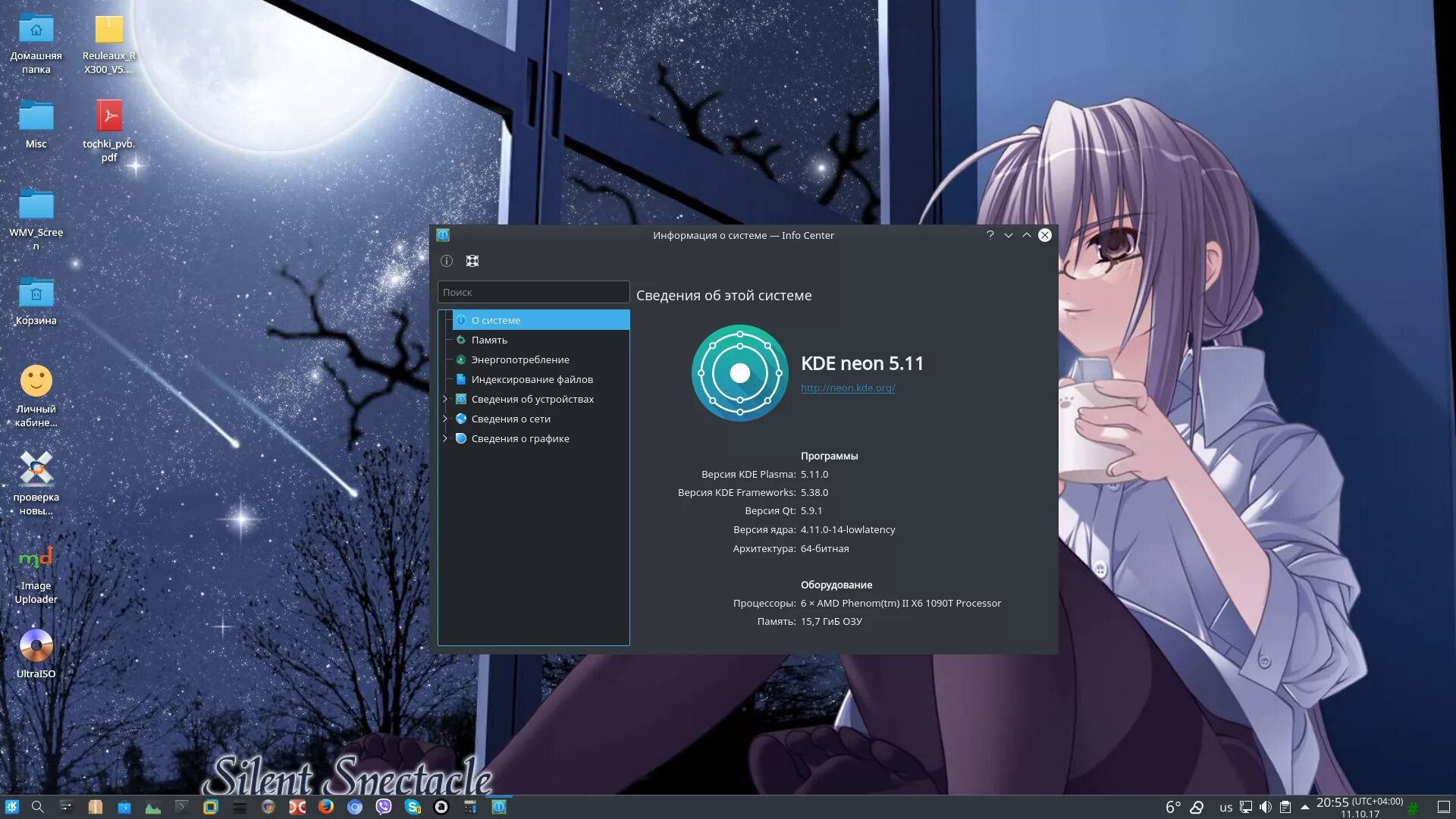Viewport: 1456px width, 819px height.
Task: Open the http://neon.kde.org/ link
Action: coord(848,388)
